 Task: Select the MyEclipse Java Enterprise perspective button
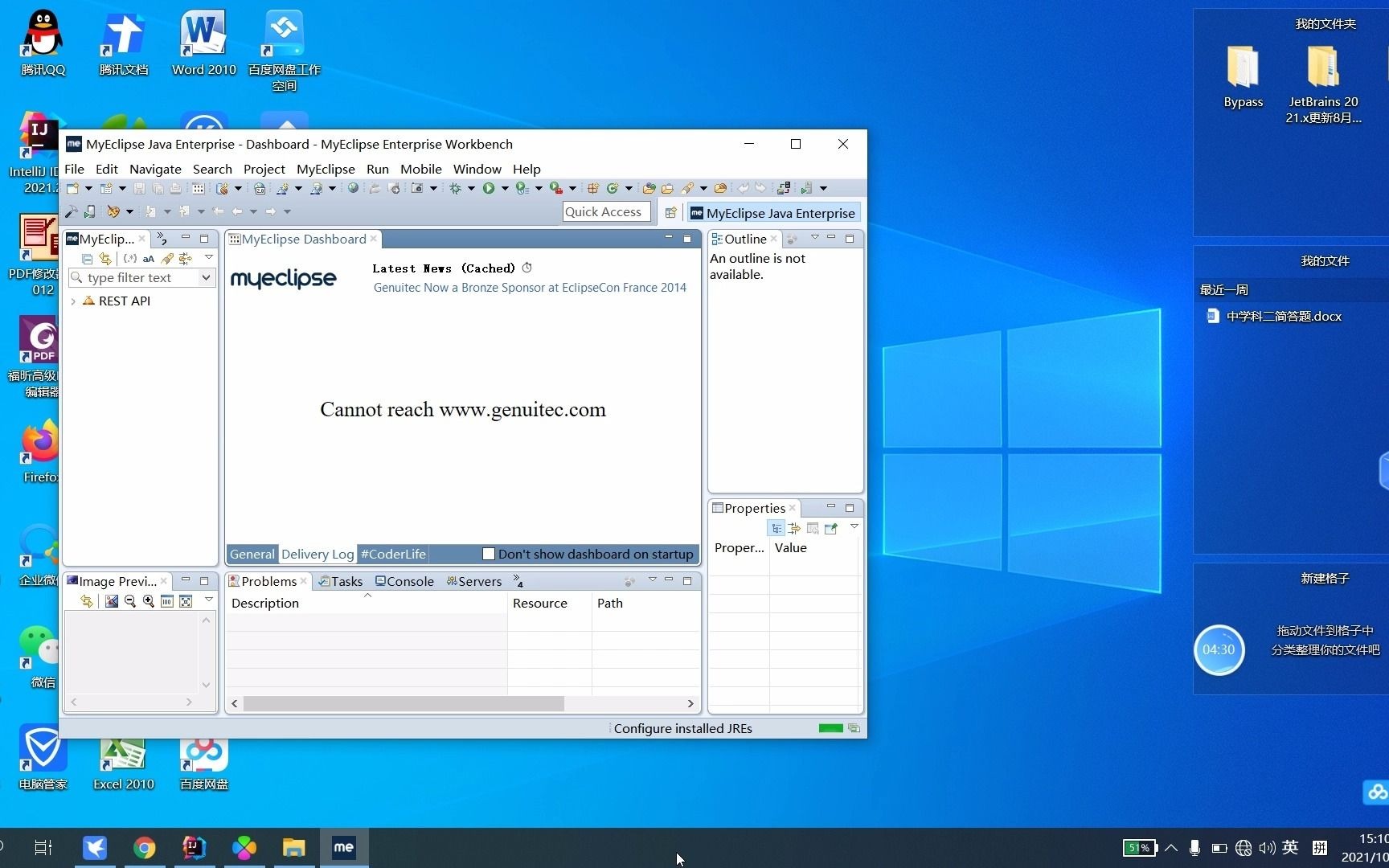(773, 213)
